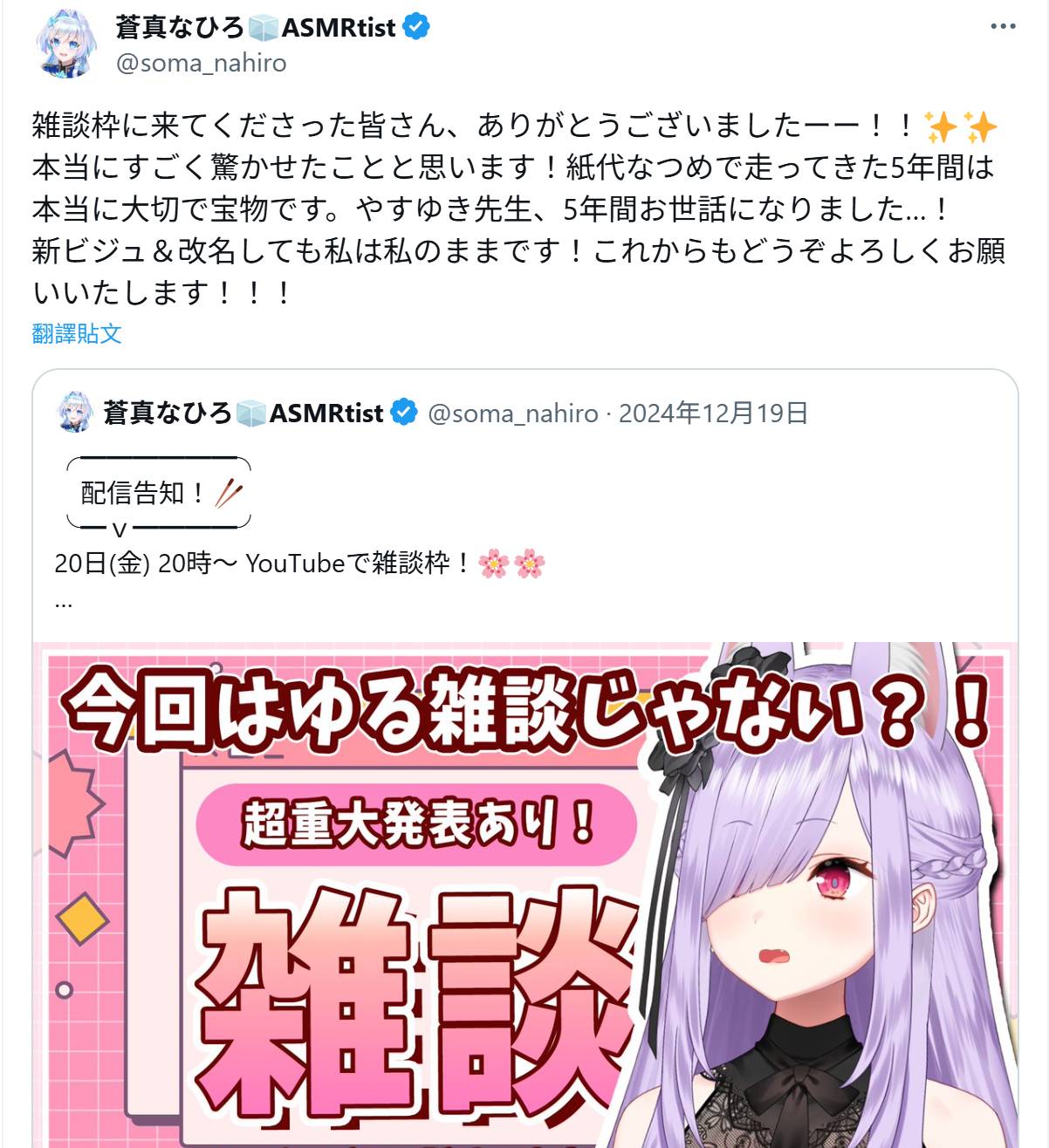Open the @soma_nahiro handle under display name
Image resolution: width=1049 pixels, height=1148 pixels.
click(x=201, y=63)
